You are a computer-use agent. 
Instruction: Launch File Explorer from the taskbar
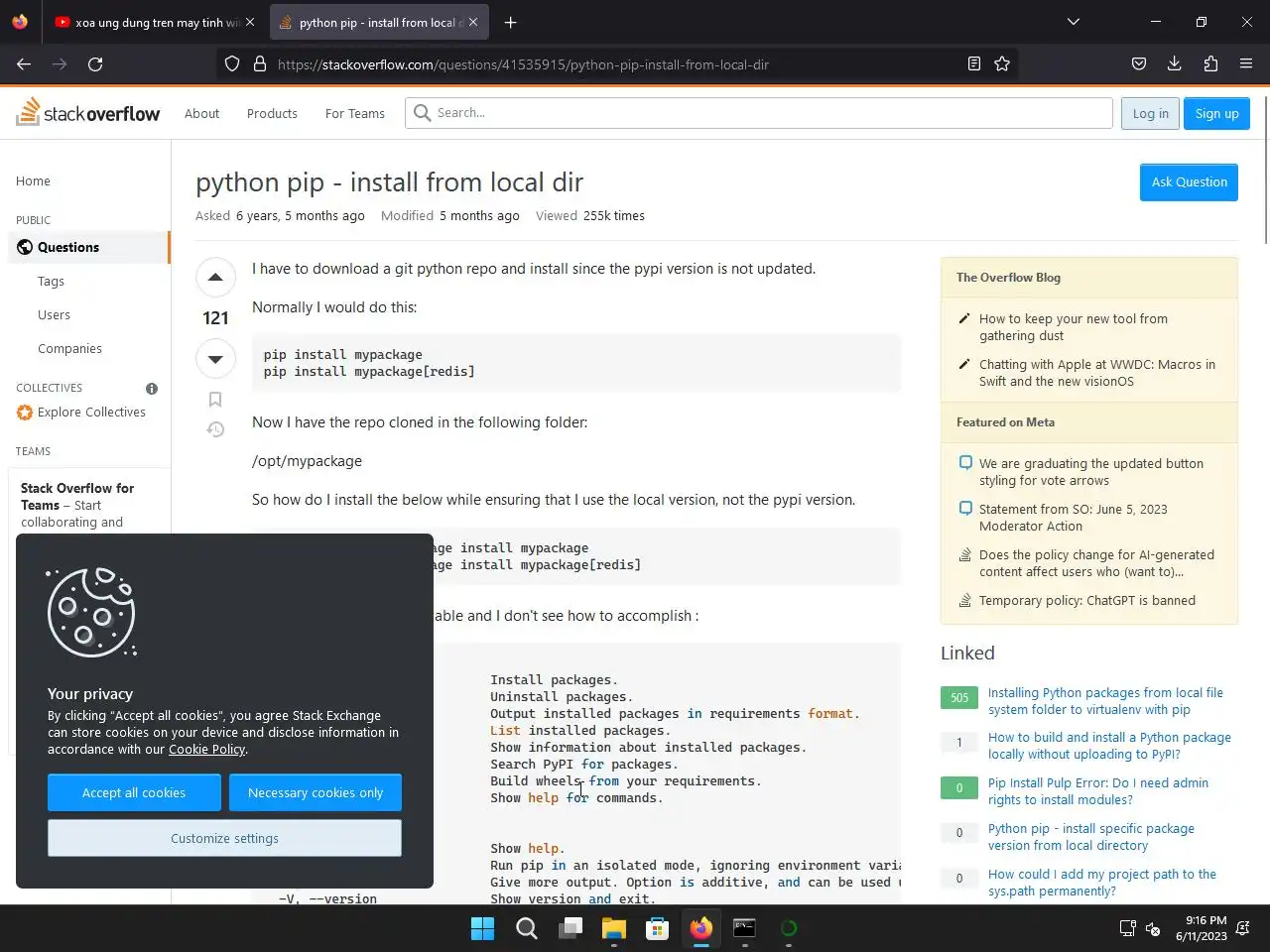614,928
